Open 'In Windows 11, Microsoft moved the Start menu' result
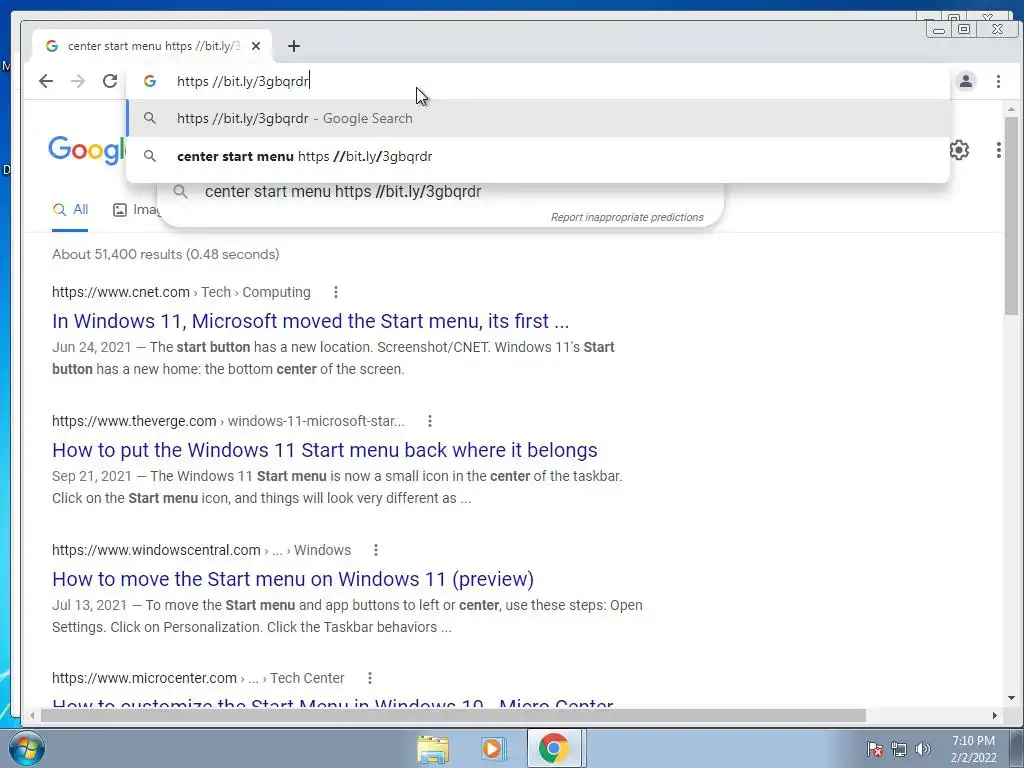Viewport: 1024px width, 768px height. tap(311, 321)
